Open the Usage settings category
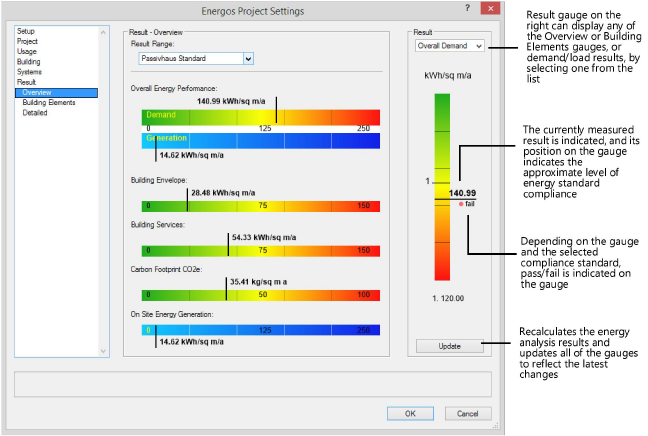The width and height of the screenshot is (648, 436). tap(27, 52)
